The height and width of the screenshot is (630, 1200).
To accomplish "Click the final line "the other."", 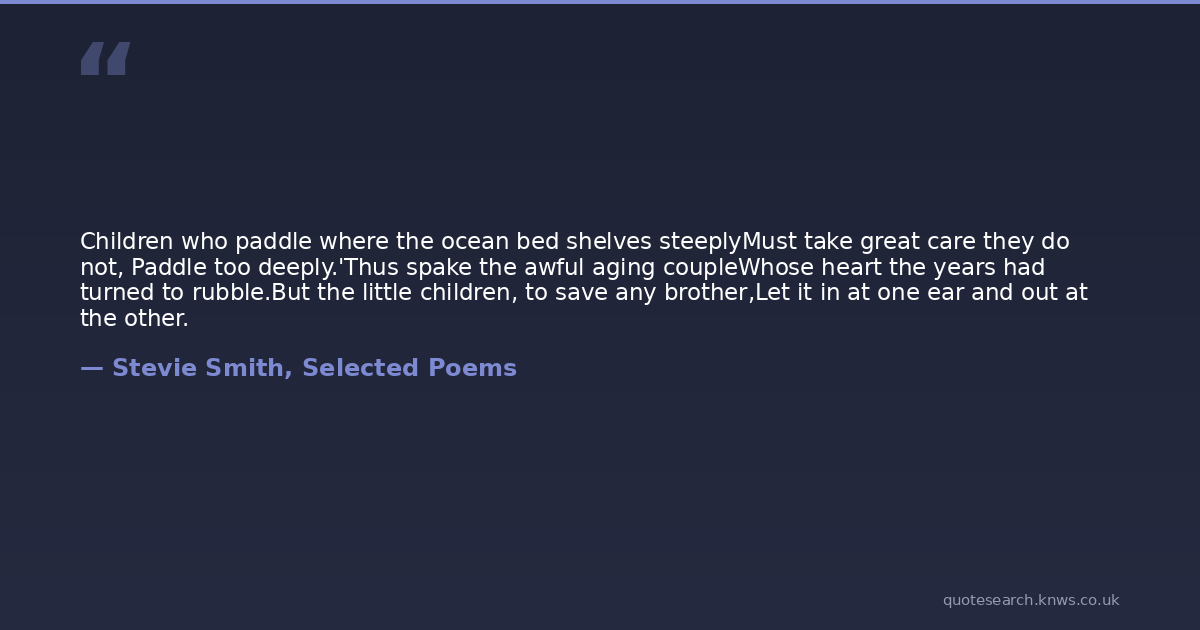I will (134, 319).
